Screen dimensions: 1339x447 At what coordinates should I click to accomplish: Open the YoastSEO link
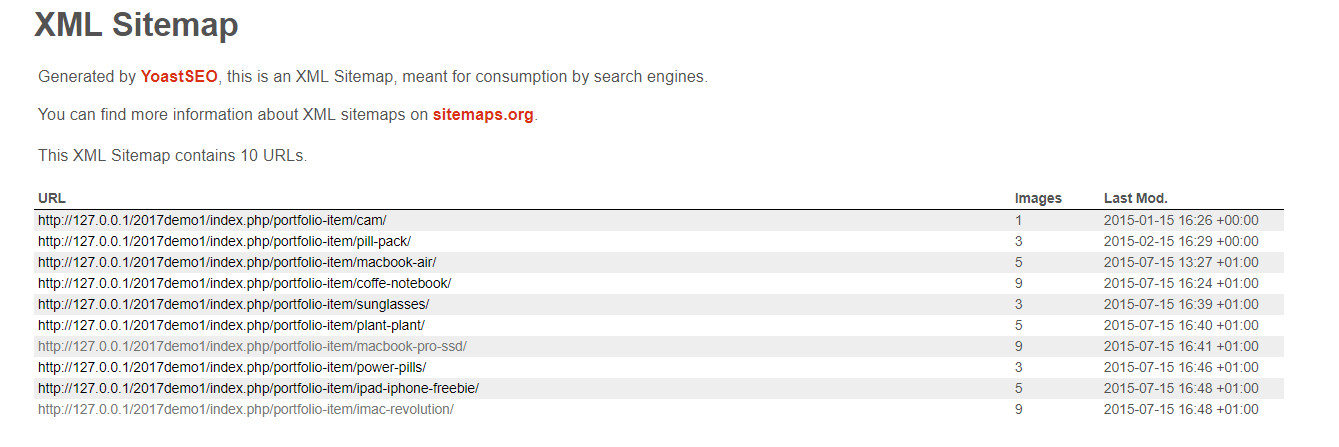tap(179, 77)
